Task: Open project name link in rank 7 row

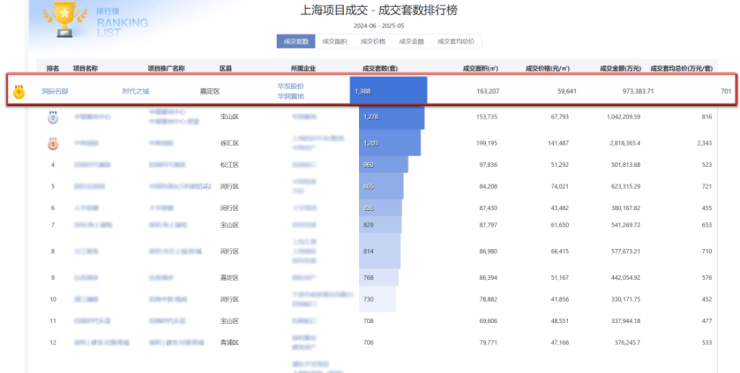Action: (x=93, y=225)
